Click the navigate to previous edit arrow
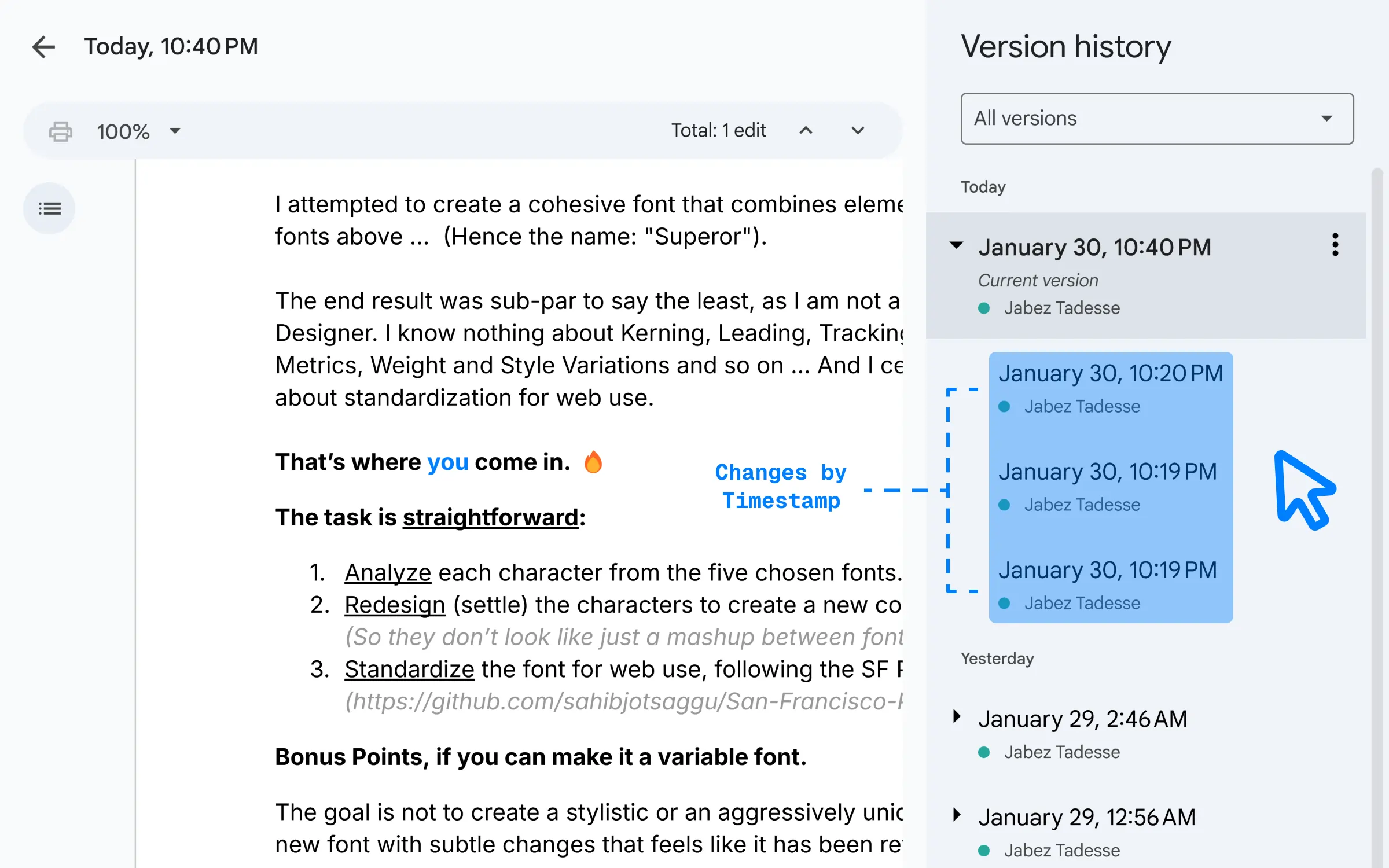The image size is (1389, 868). pyautogui.click(x=806, y=131)
